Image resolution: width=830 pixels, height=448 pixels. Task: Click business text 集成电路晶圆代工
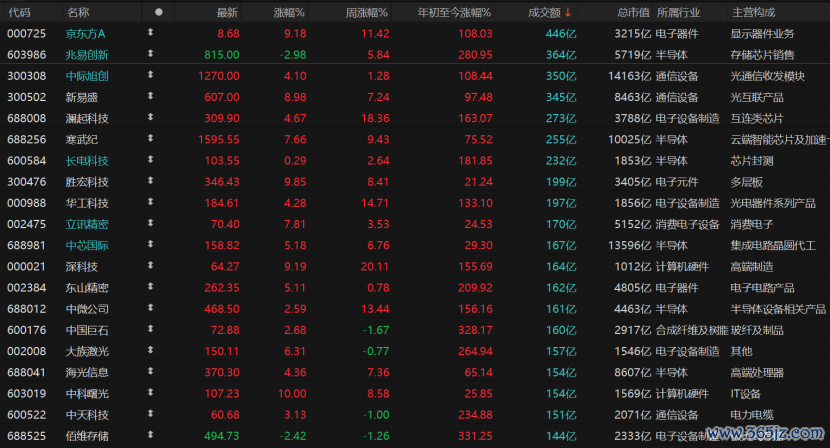click(x=773, y=246)
